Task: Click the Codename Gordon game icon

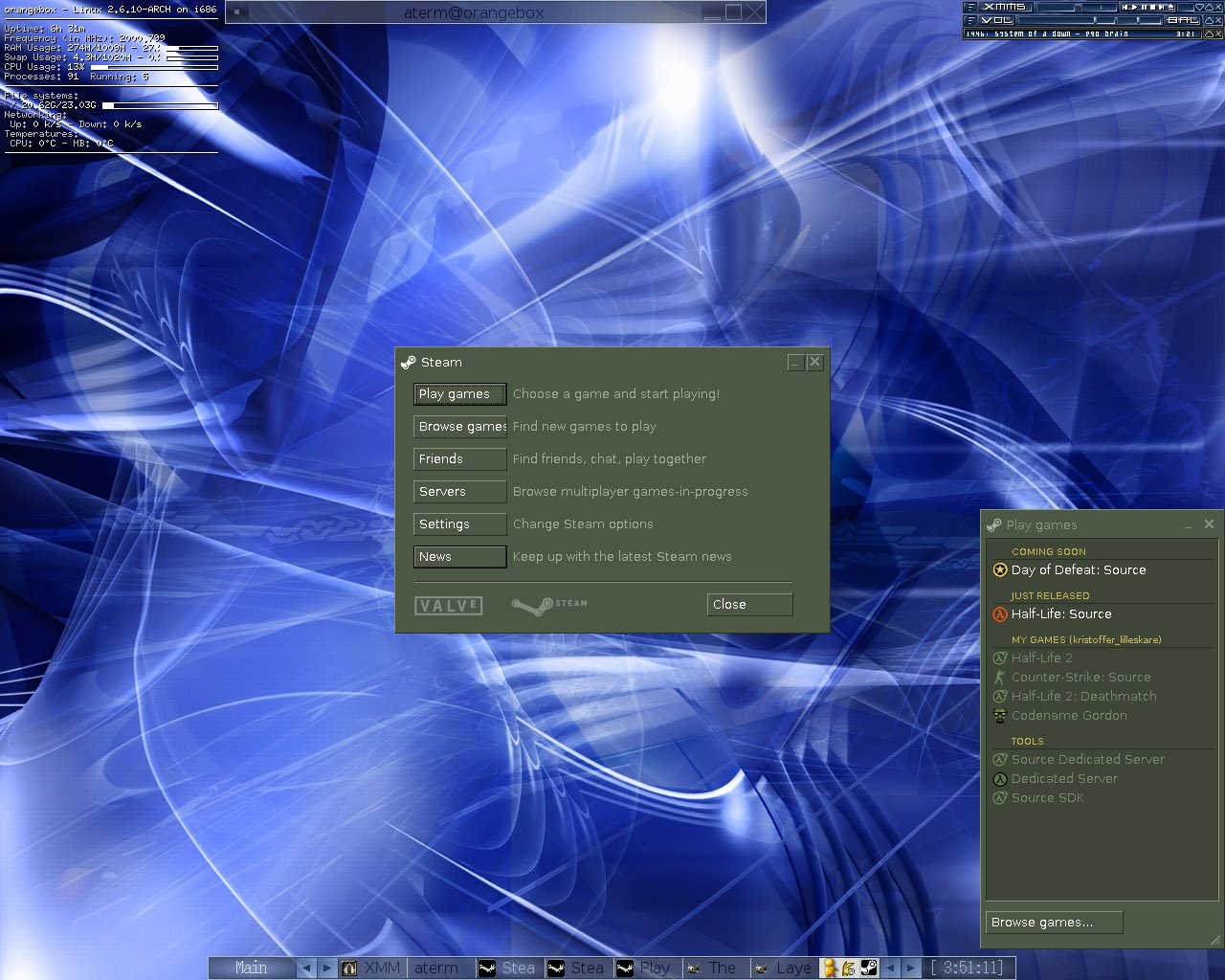Action: tap(1000, 716)
